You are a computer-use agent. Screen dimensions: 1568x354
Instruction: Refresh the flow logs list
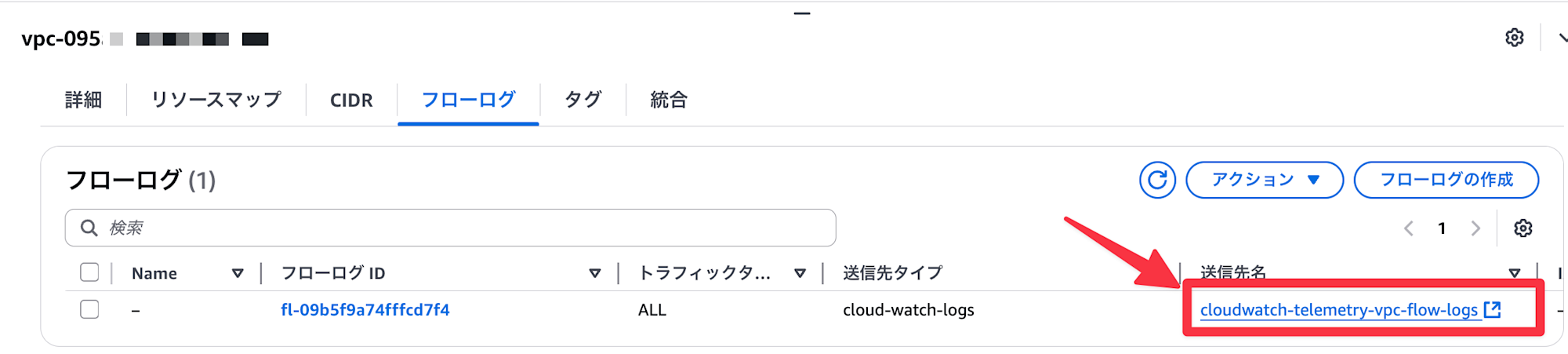pyautogui.click(x=1157, y=180)
